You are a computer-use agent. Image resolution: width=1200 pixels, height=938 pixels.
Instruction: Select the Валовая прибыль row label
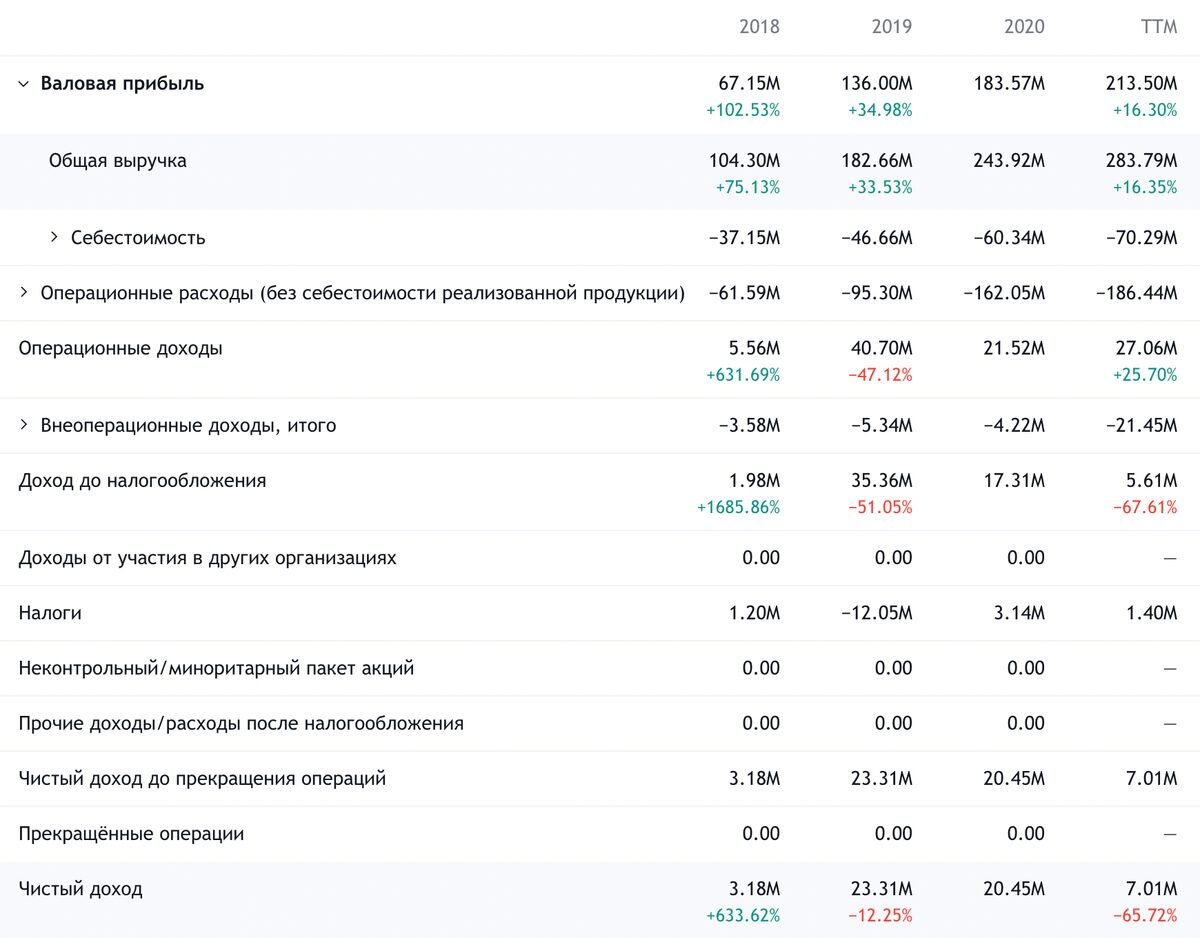[x=122, y=84]
